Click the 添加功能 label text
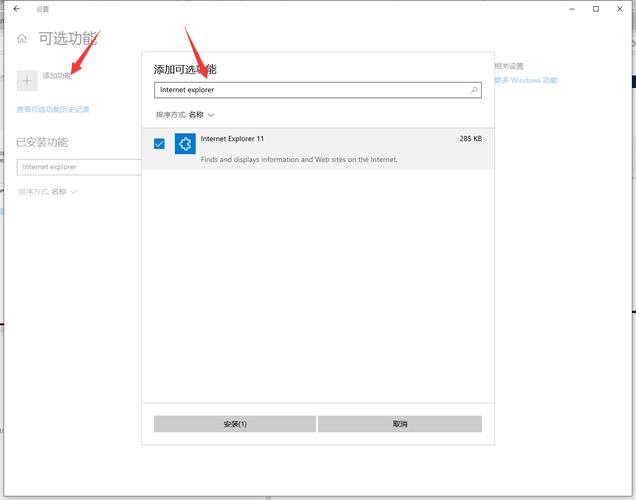This screenshot has height=500, width=636. (57, 76)
